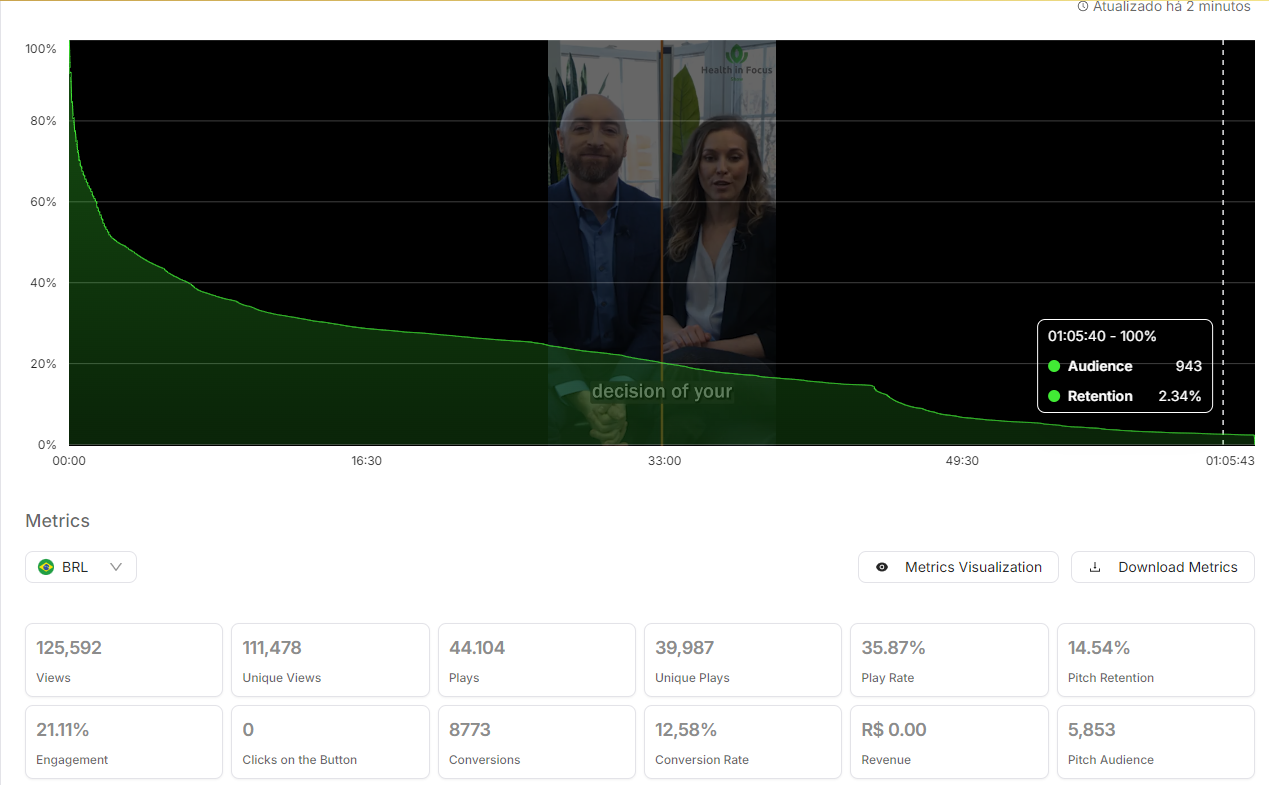Click the green dot beside Audience

click(1054, 366)
